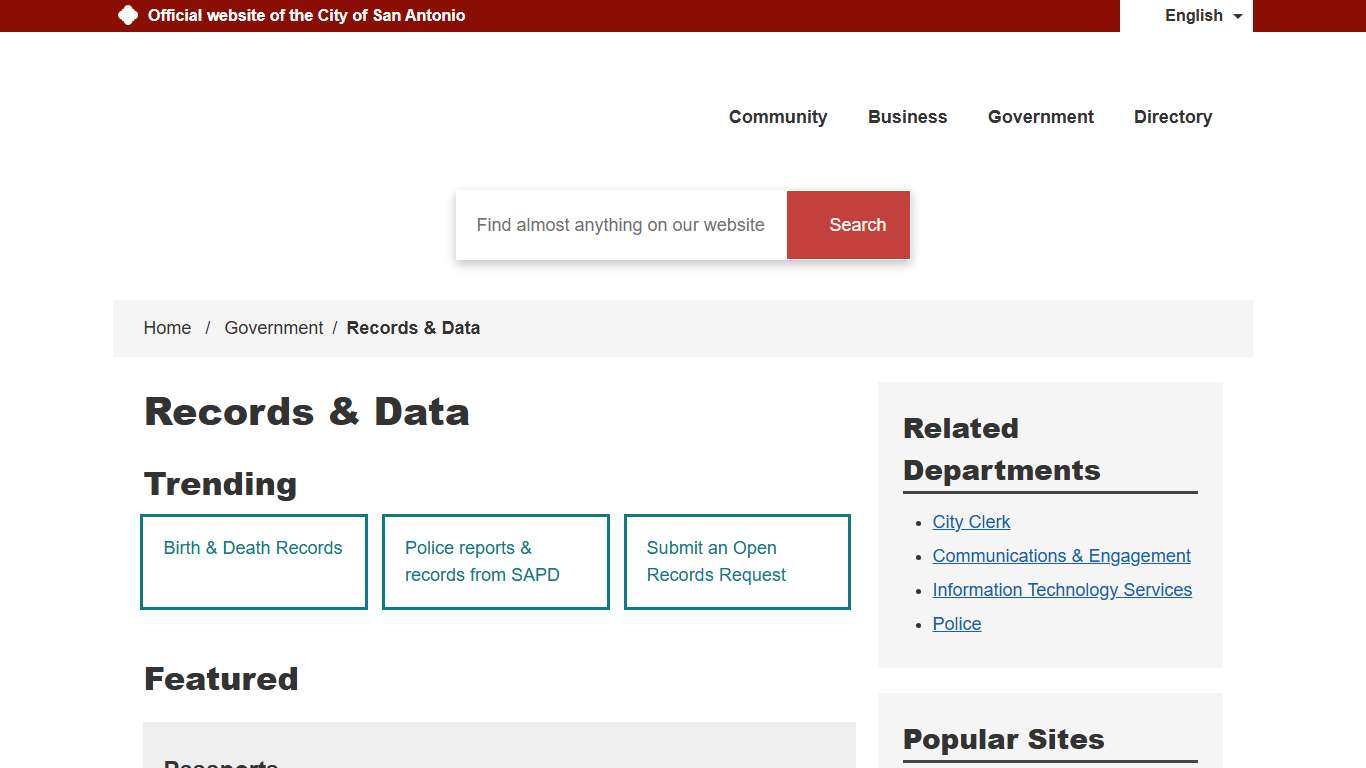
Task: Click Communications & Engagement link
Action: 1061,556
